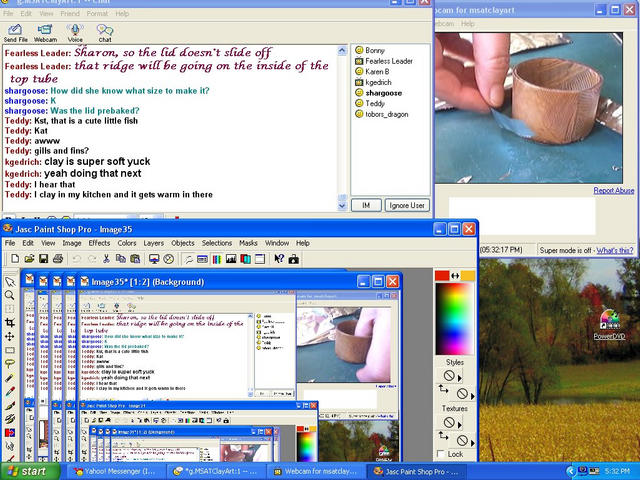Viewport: 640px width, 480px height.
Task: Click the What's this? link
Action: pyautogui.click(x=615, y=250)
